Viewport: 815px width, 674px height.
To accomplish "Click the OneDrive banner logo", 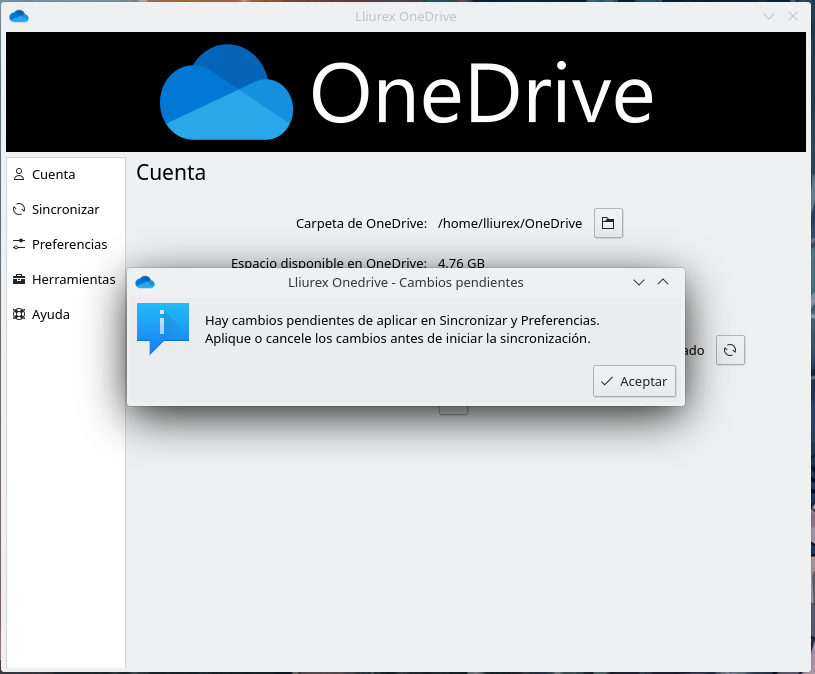I will (406, 93).
